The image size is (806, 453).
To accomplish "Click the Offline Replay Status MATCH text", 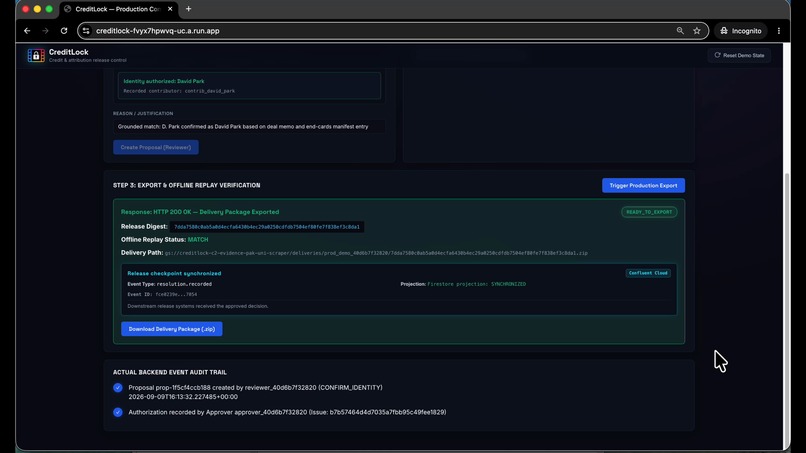I will pyautogui.click(x=198, y=240).
